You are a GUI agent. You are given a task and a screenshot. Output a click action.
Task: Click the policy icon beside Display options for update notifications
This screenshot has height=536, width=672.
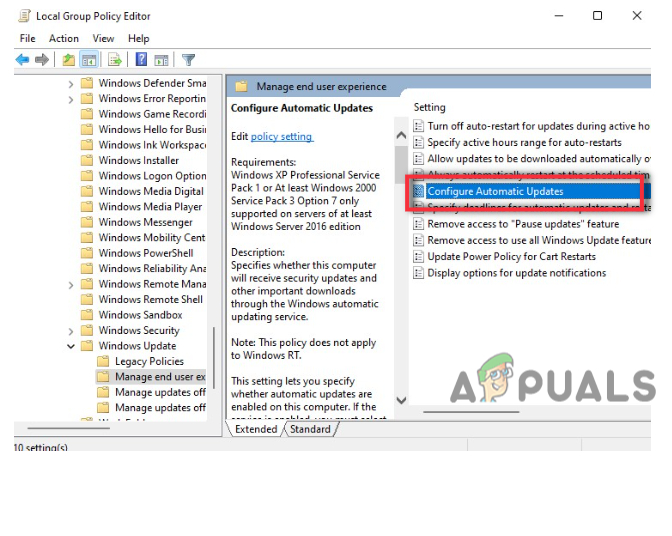pyautogui.click(x=418, y=272)
